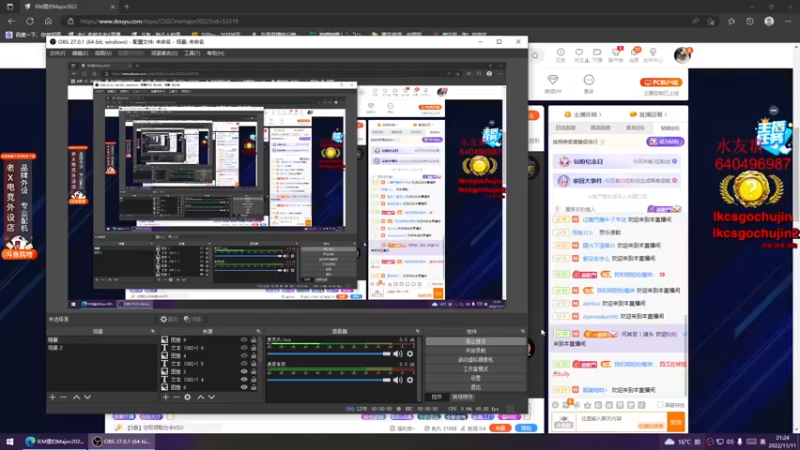The height and width of the screenshot is (450, 800).
Task: Toggle visibility of the 文本 (GDI+) 4 source
Action: point(244,379)
